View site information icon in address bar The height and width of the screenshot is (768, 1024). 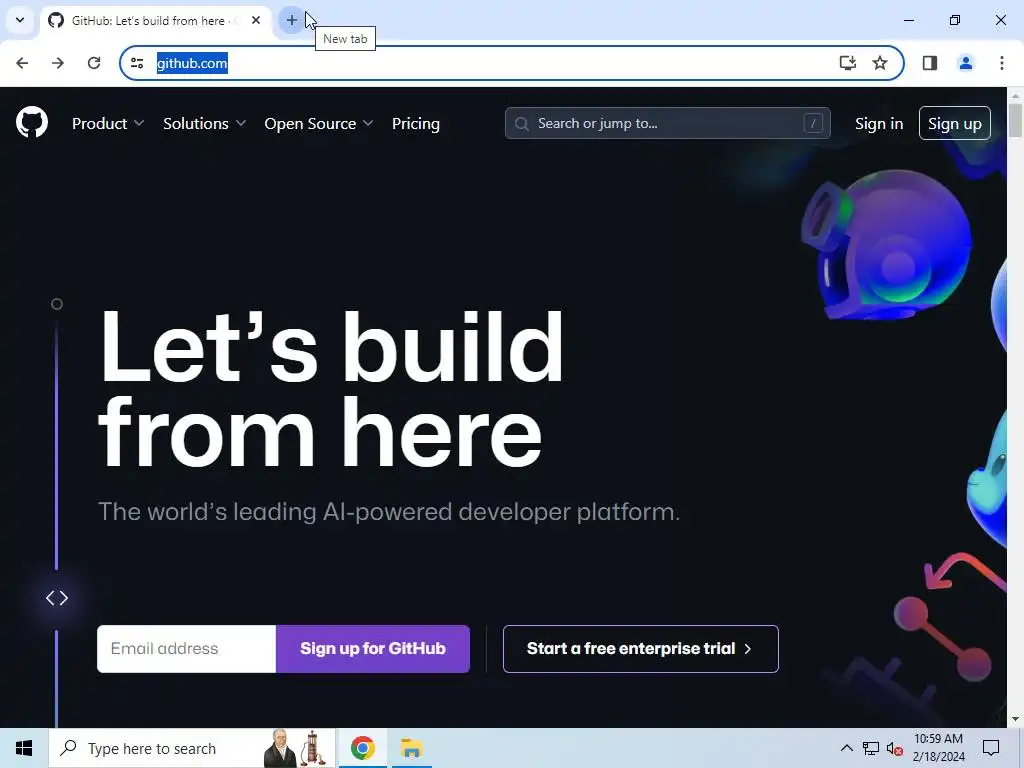137,63
